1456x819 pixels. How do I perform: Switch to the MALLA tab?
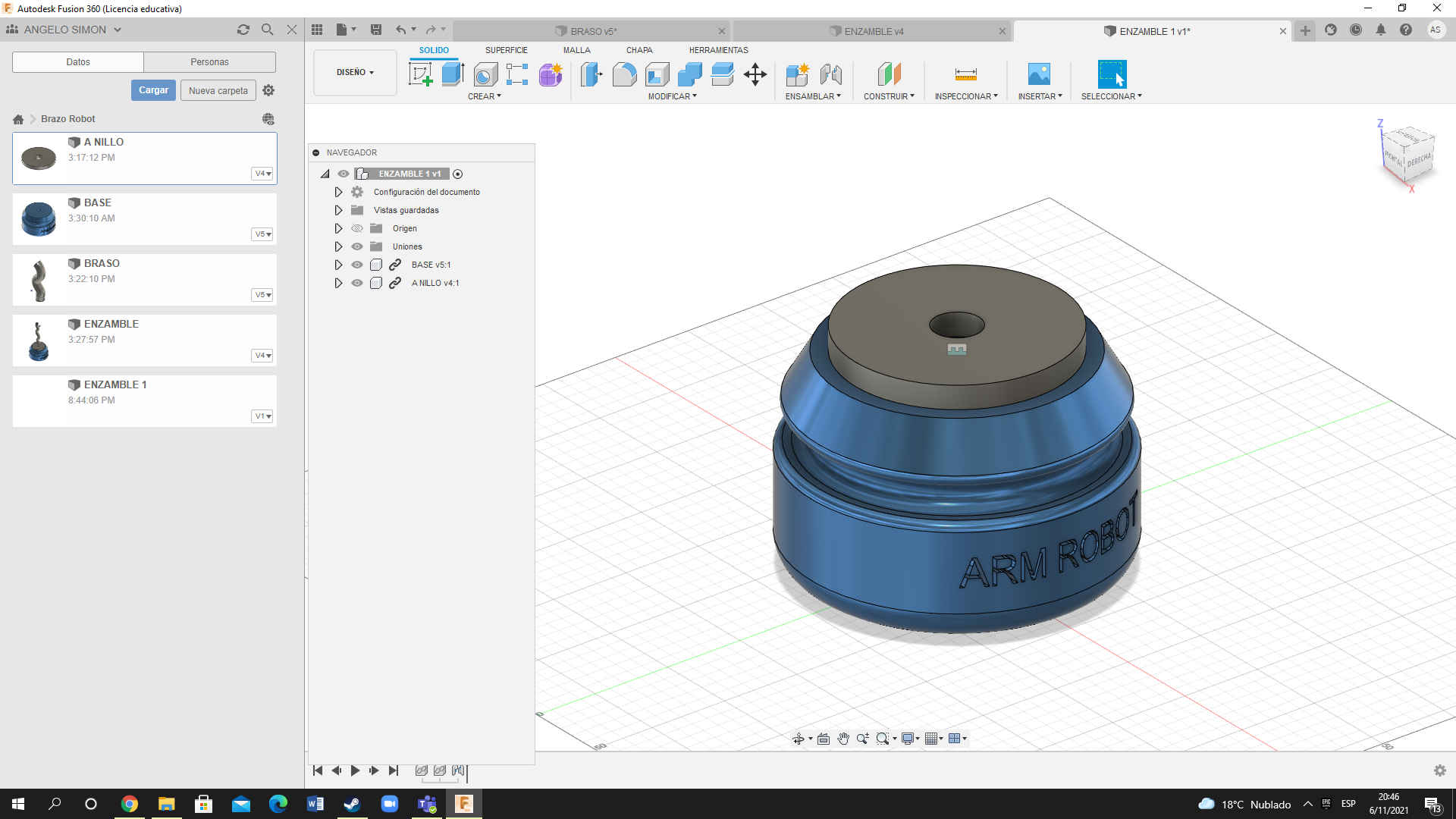[576, 50]
